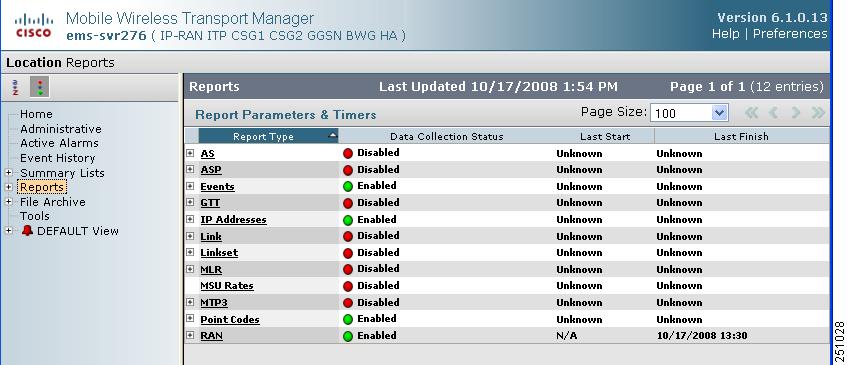Click the previous page arrow
The image size is (847, 365).
click(774, 112)
